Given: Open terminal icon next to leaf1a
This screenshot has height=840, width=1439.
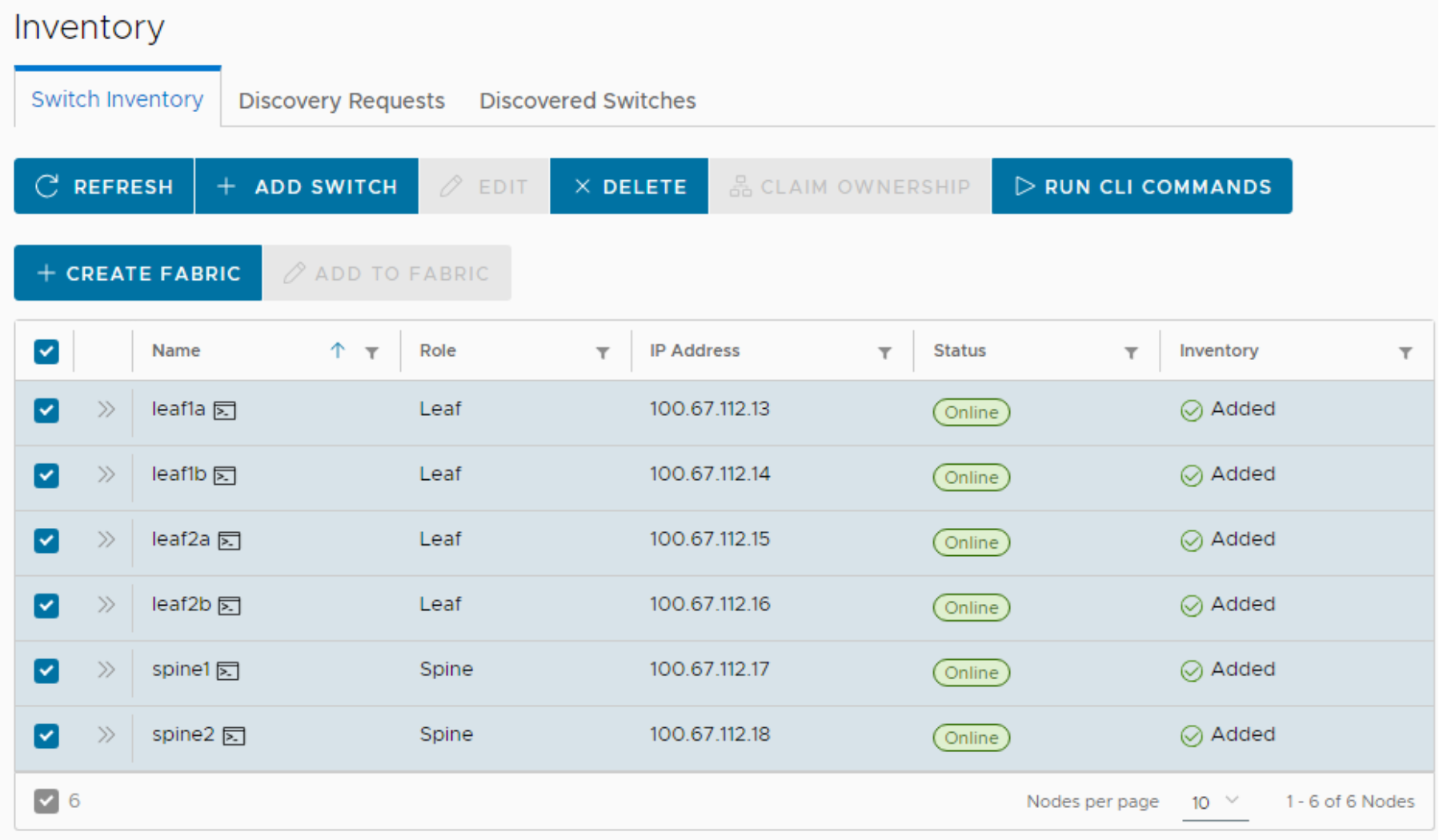Looking at the screenshot, I should click(225, 411).
